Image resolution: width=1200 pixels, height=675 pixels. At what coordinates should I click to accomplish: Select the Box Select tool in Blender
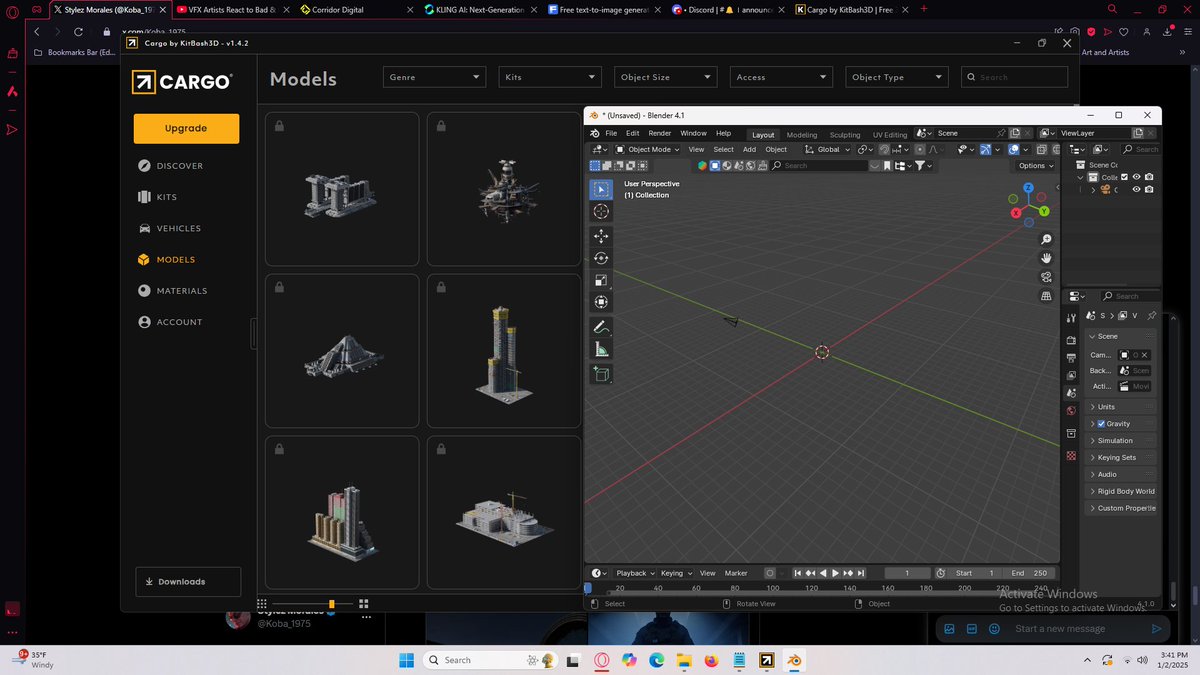601,189
